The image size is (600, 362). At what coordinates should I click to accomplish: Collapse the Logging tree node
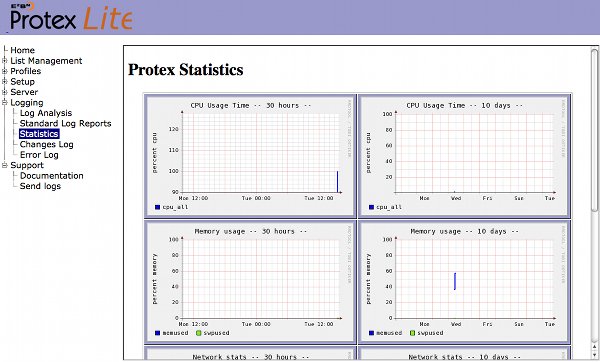[5, 102]
